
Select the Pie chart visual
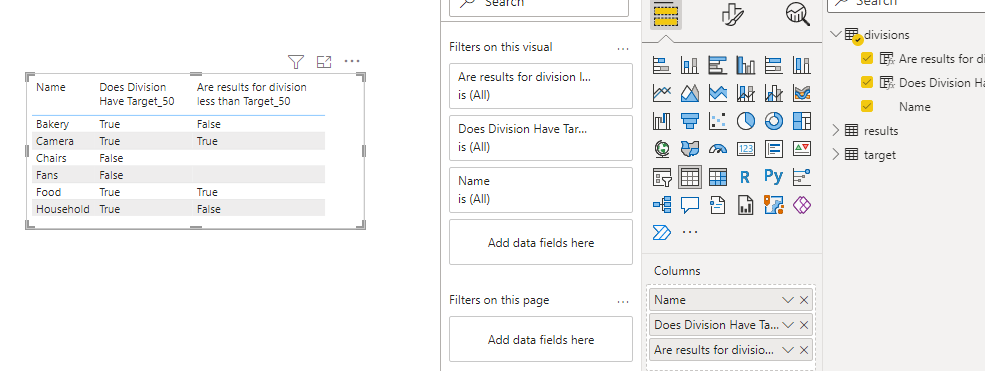point(746,121)
